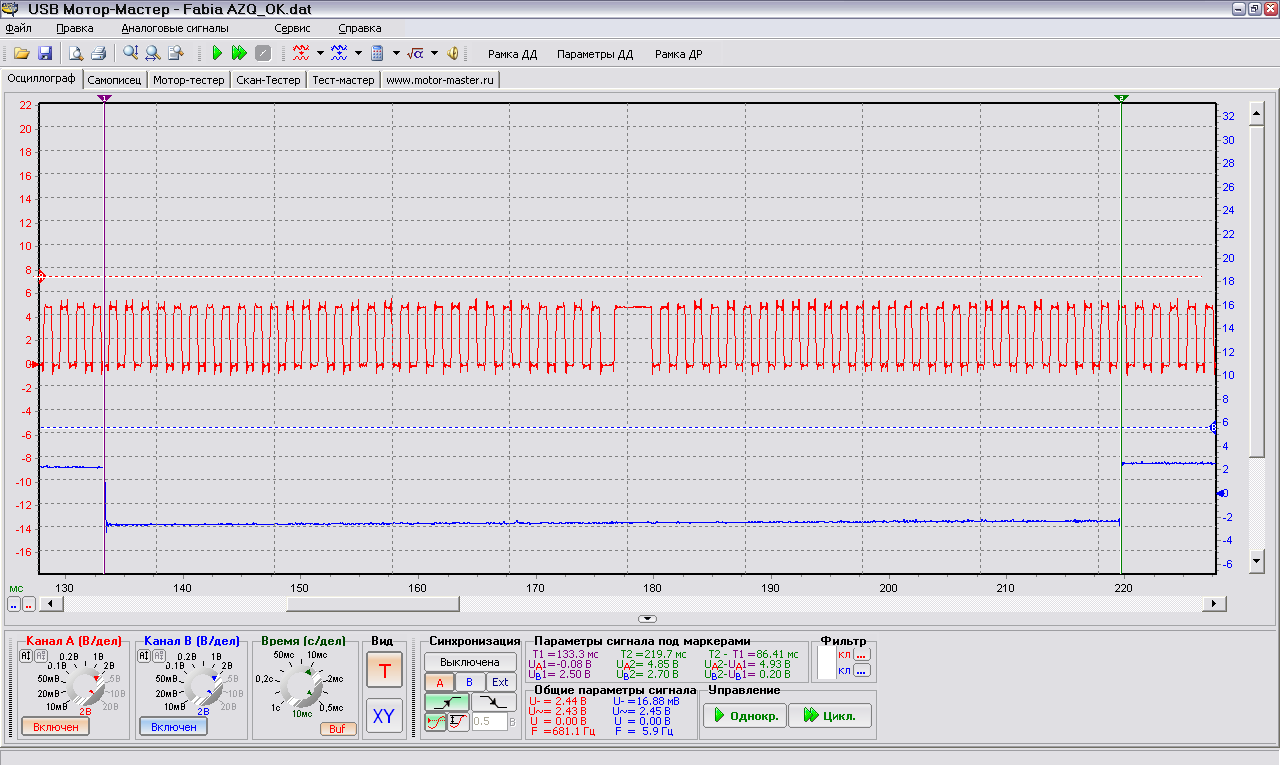The height and width of the screenshot is (766, 1280).
Task: Expand the calculator icon dropdown arrow
Action: (396, 54)
